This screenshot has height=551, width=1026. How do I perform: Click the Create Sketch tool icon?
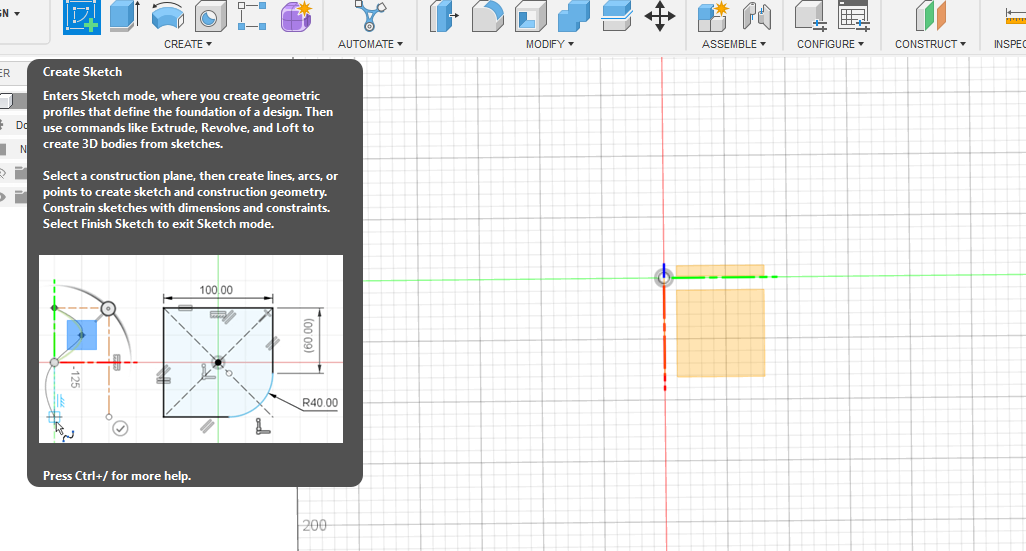click(82, 17)
